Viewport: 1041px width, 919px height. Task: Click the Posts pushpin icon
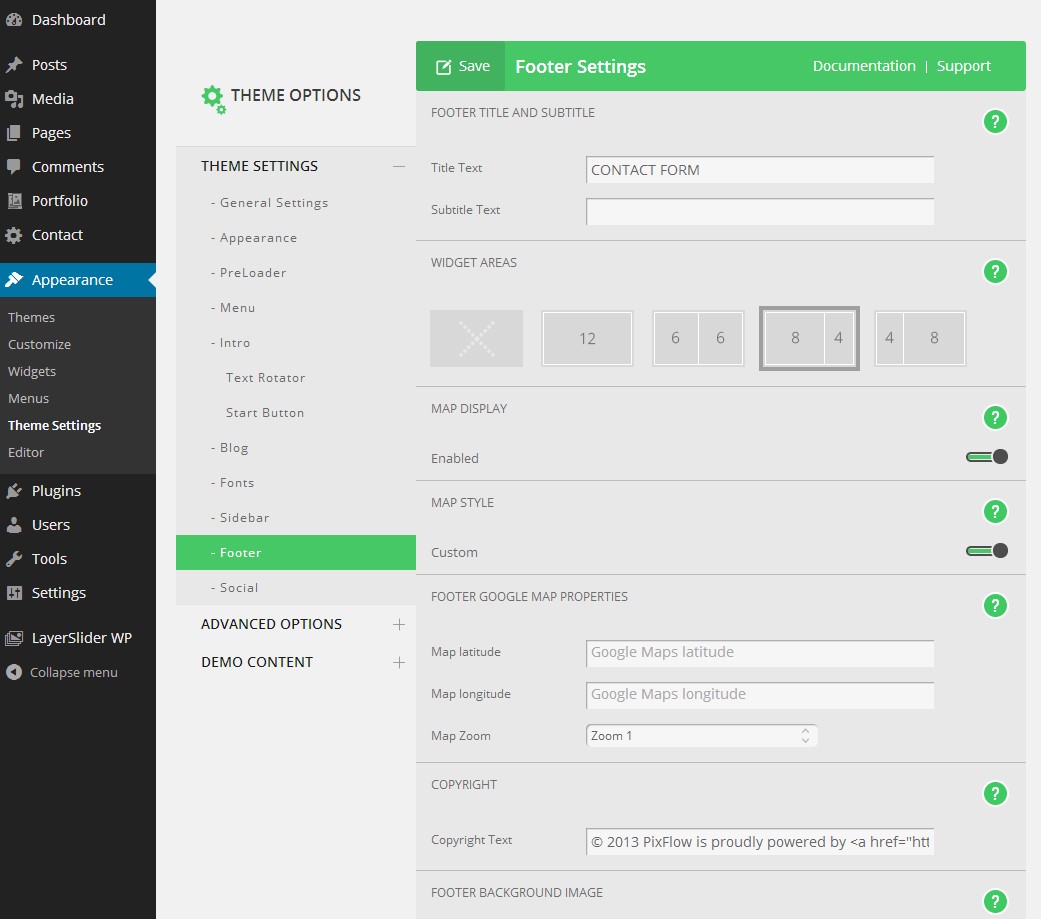tap(14, 65)
